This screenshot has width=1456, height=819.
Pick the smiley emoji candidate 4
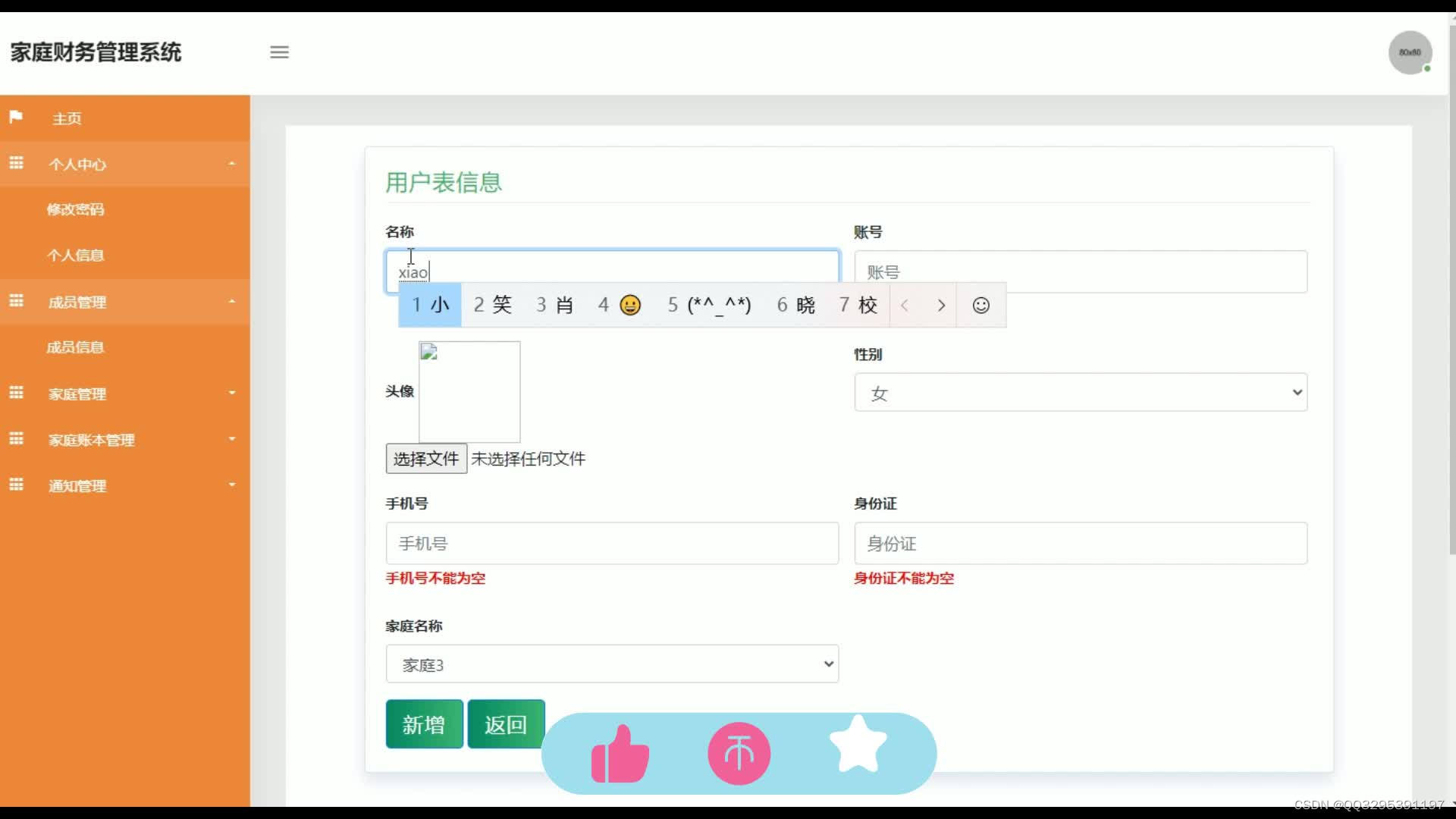[x=620, y=306]
